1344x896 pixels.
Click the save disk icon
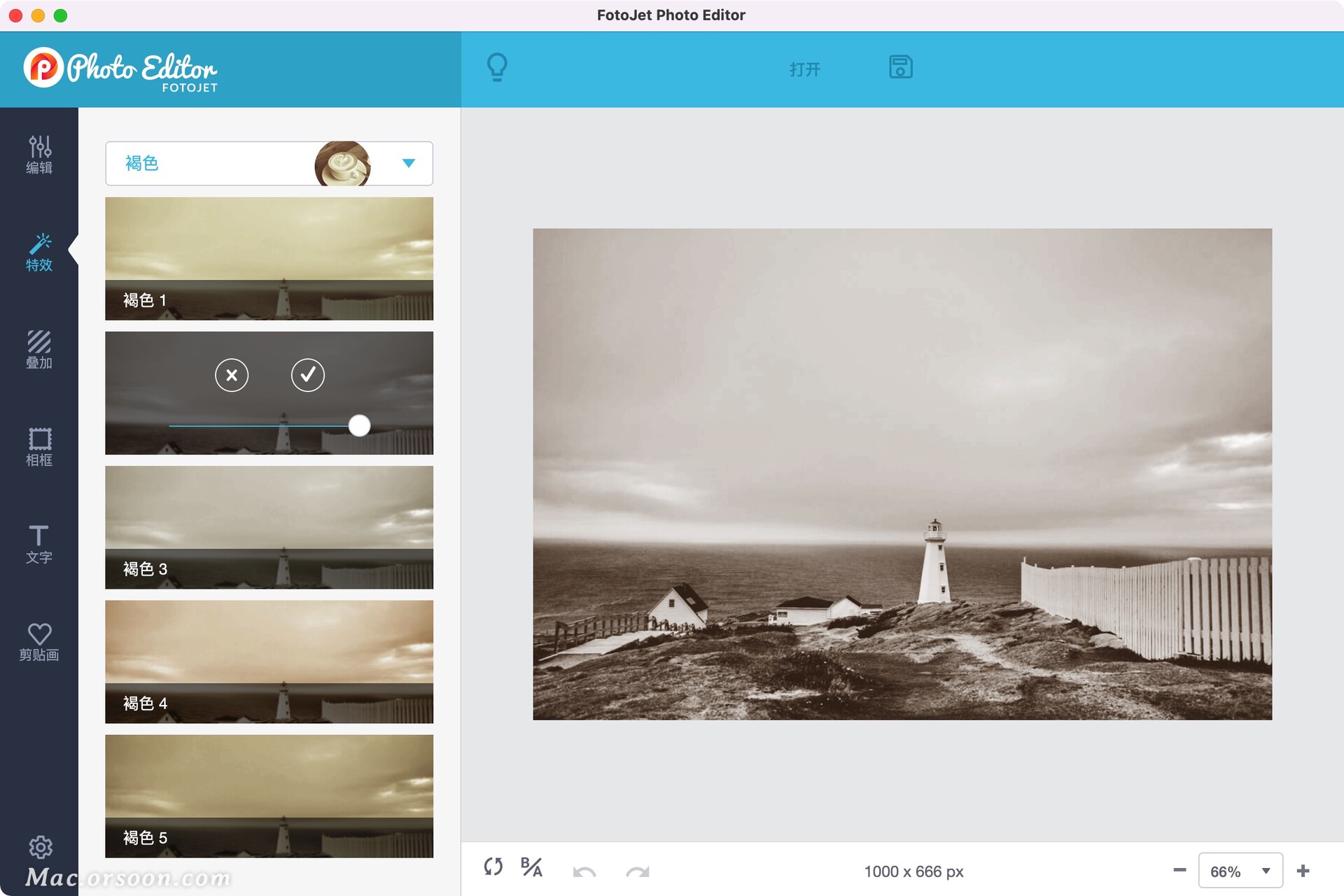[x=900, y=67]
